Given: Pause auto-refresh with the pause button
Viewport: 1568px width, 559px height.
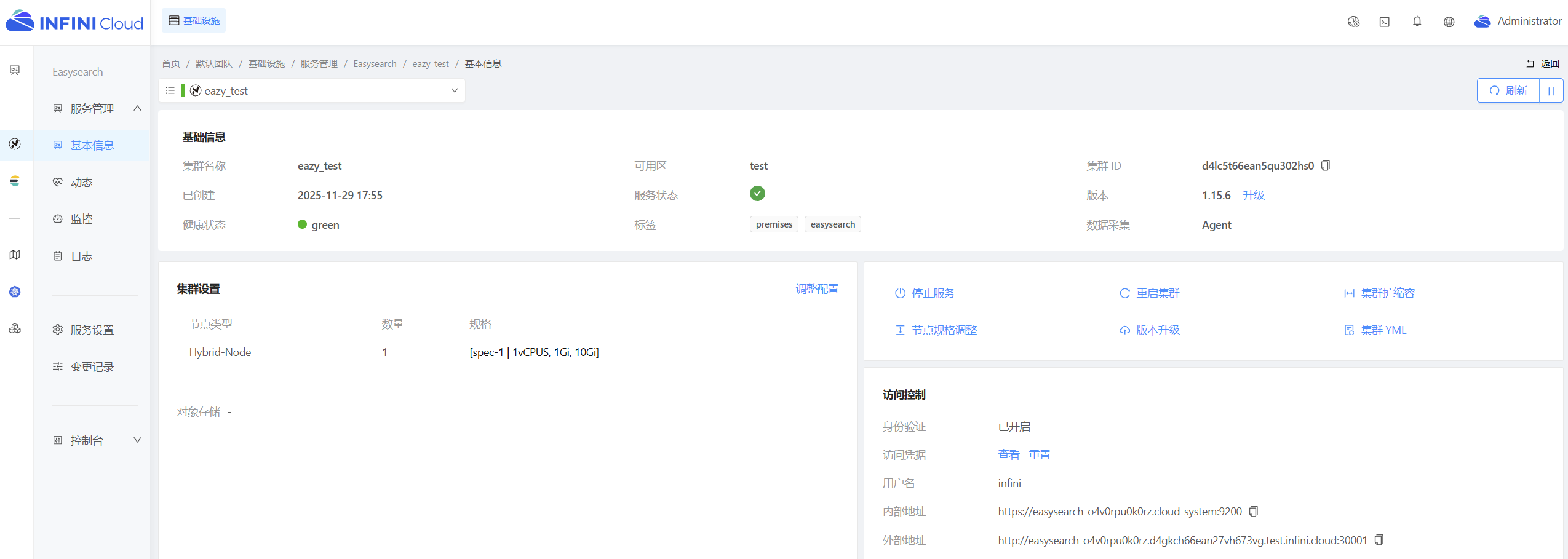Looking at the screenshot, I should 1551,90.
